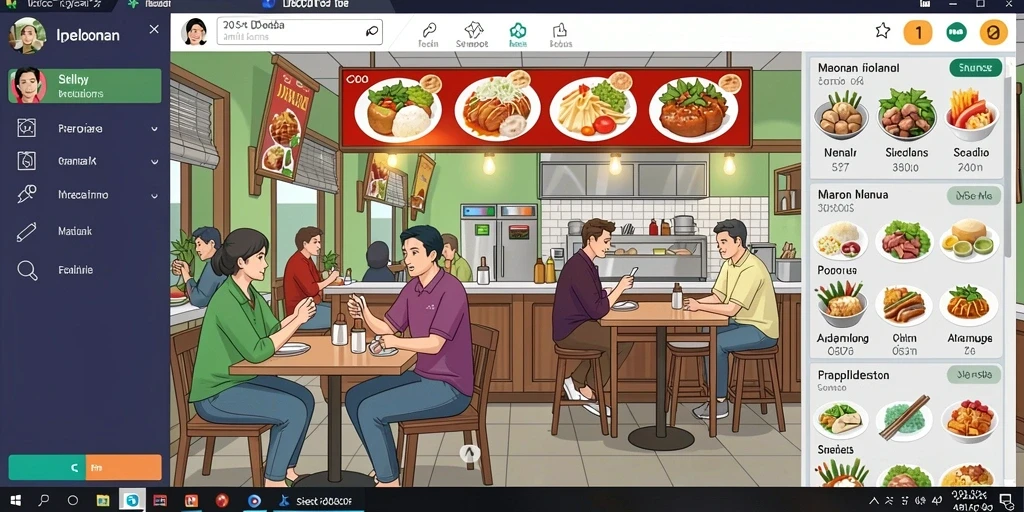Open the Preroiare sidebar item
1024x512 pixels.
click(x=80, y=129)
